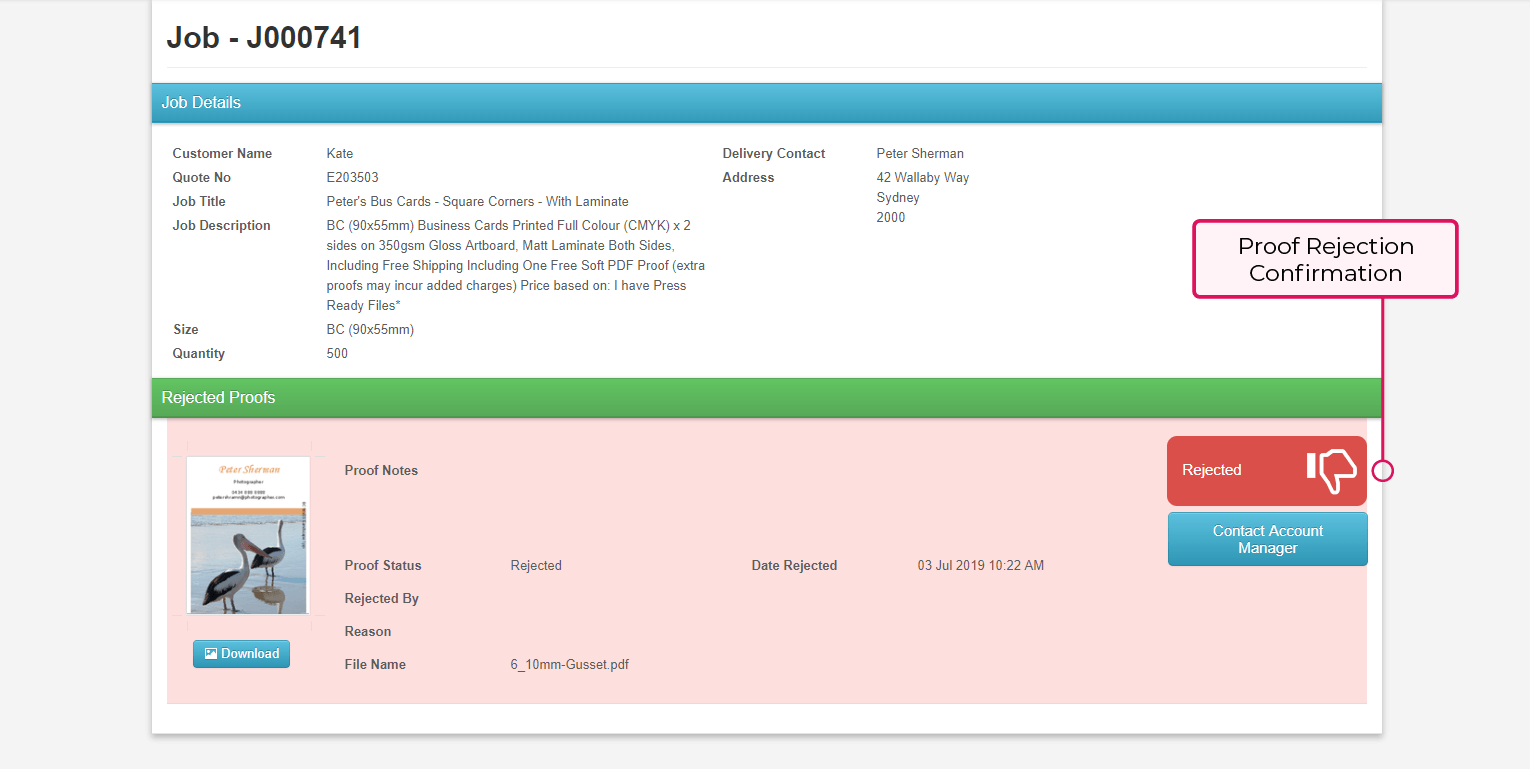Click the 42 Wallaby Way address line

(922, 178)
